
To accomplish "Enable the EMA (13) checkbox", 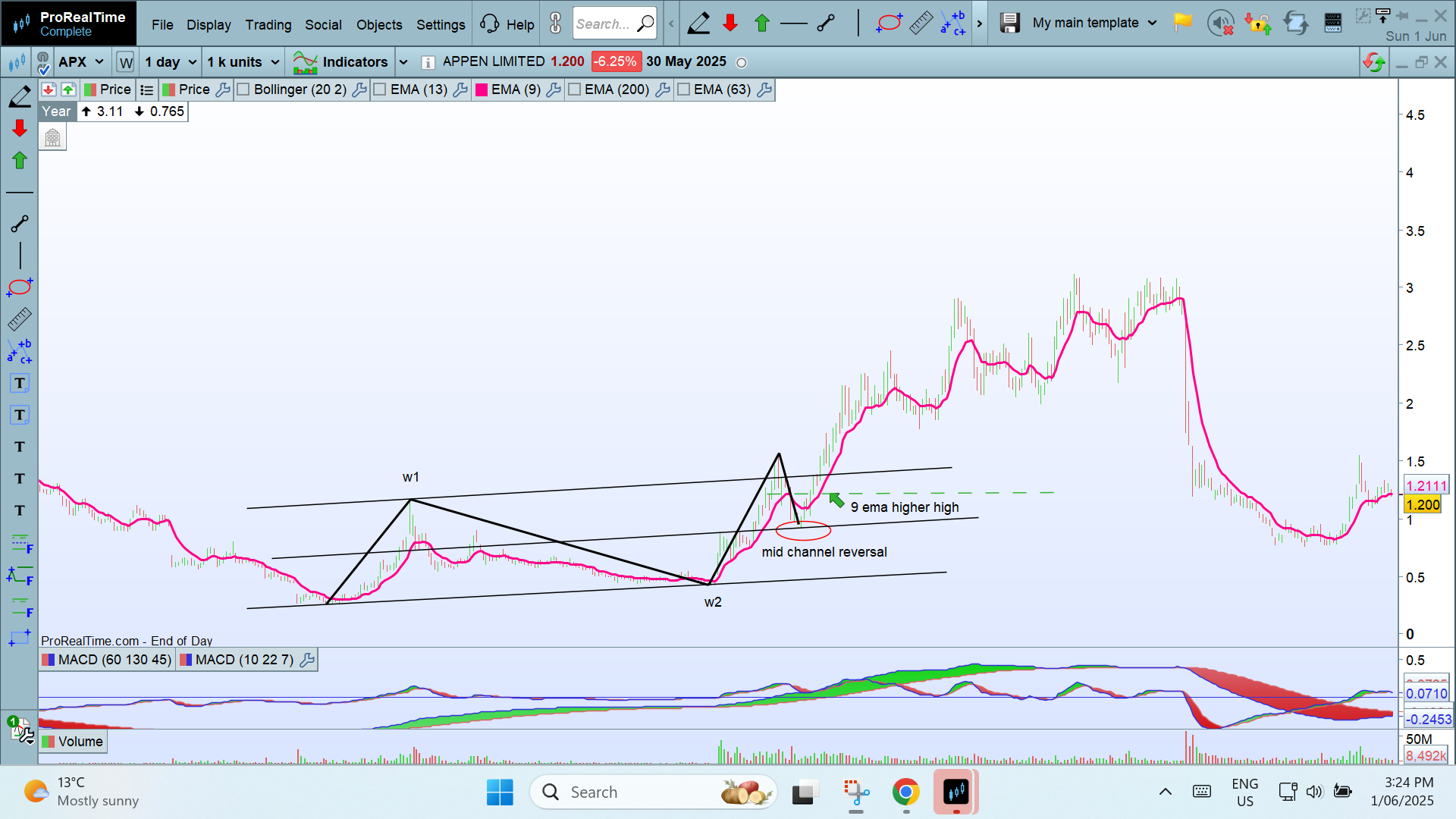I will click(380, 89).
